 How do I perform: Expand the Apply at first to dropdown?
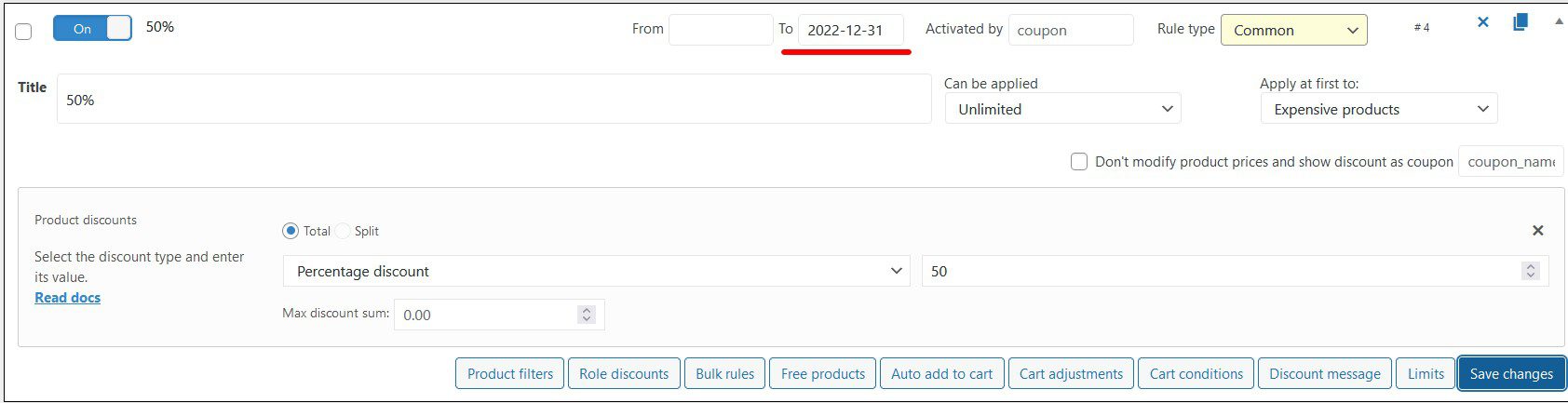click(1379, 109)
